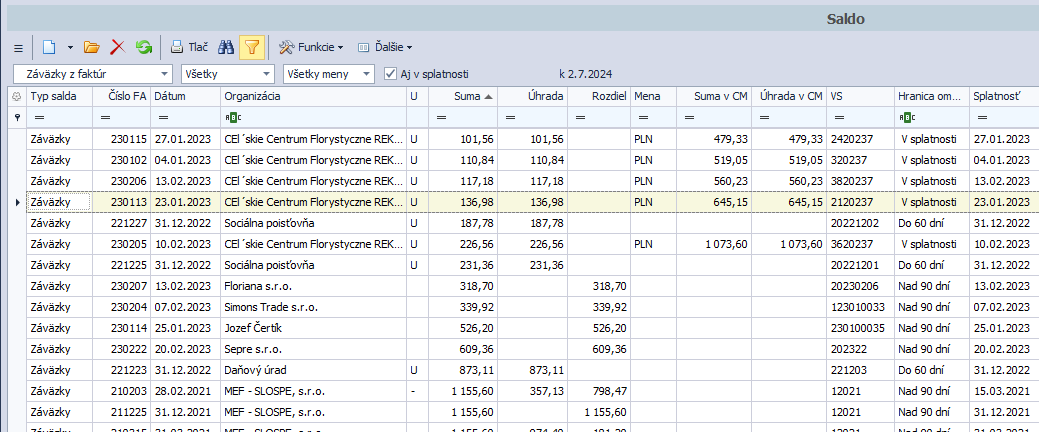Click the red delete X icon
Image resolution: width=1039 pixels, height=432 pixels.
pos(118,47)
